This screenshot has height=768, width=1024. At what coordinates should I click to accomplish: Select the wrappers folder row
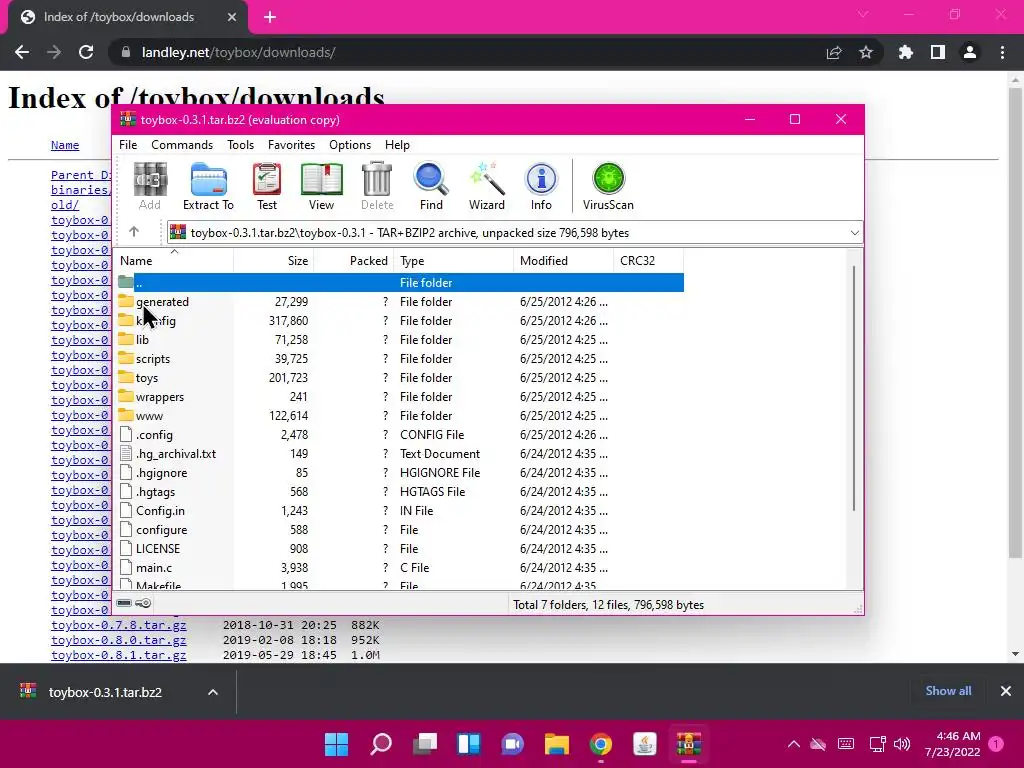[x=400, y=396]
